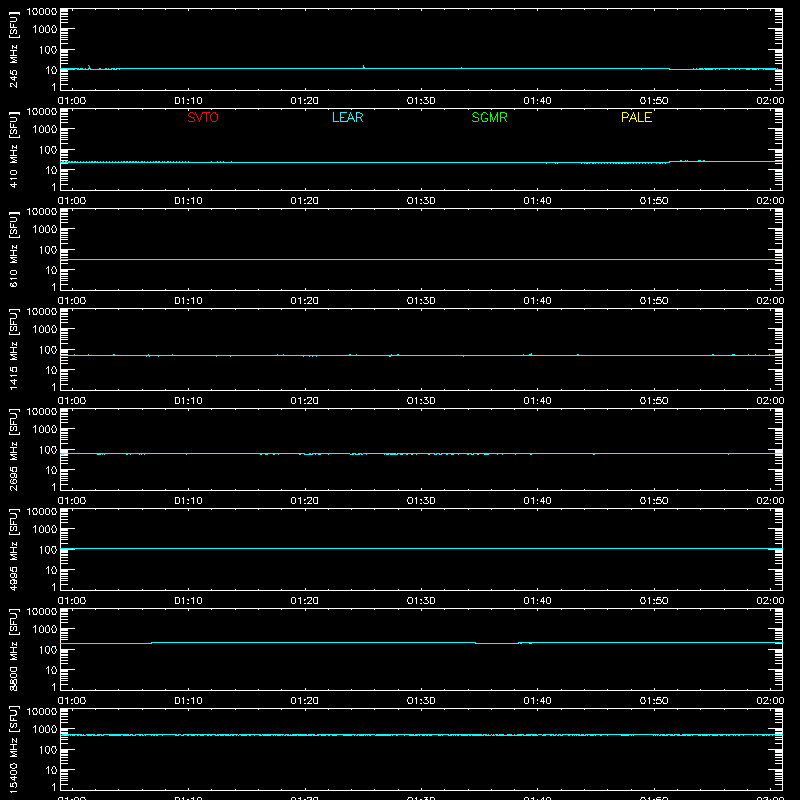This screenshot has width=800, height=800.
Task: Click 01:30 time label under 8800 MHz plot
Action: [421, 701]
